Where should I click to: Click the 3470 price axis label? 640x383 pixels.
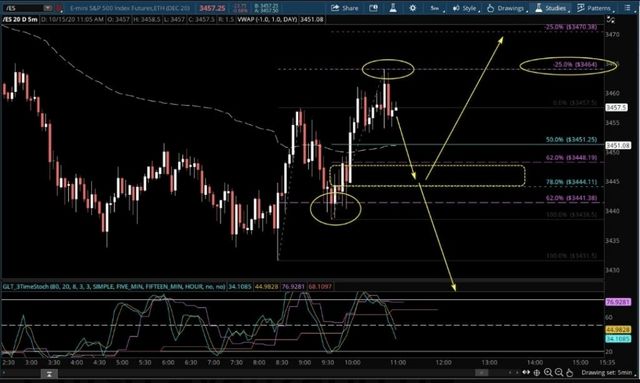point(612,35)
